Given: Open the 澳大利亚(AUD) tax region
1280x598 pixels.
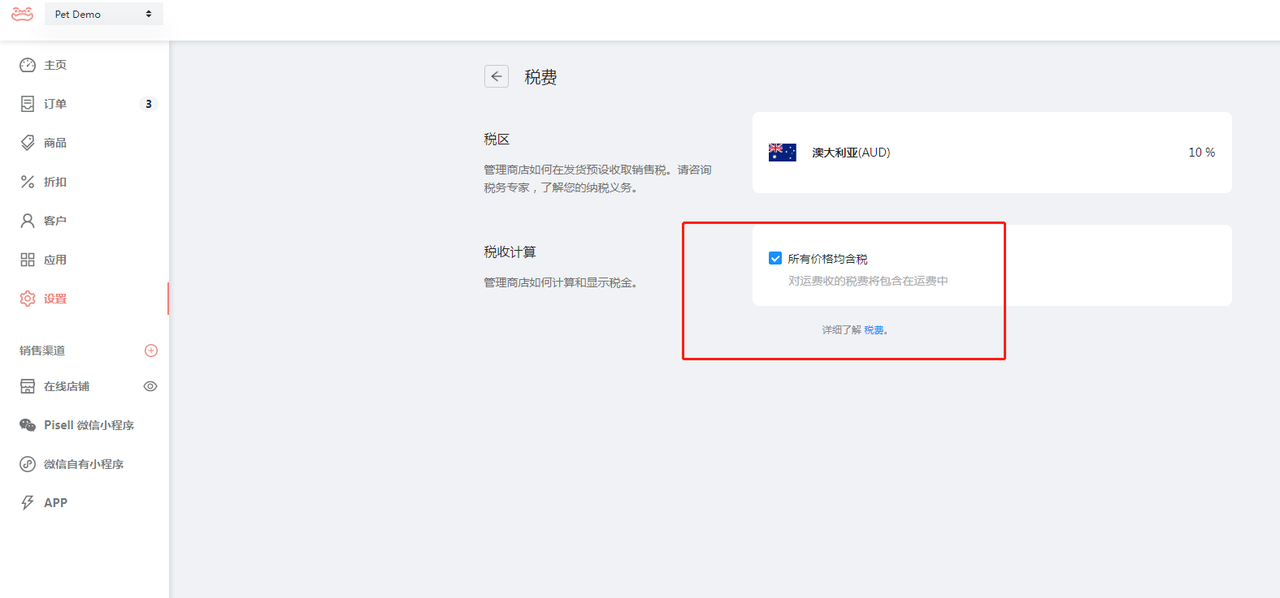Looking at the screenshot, I should point(992,152).
